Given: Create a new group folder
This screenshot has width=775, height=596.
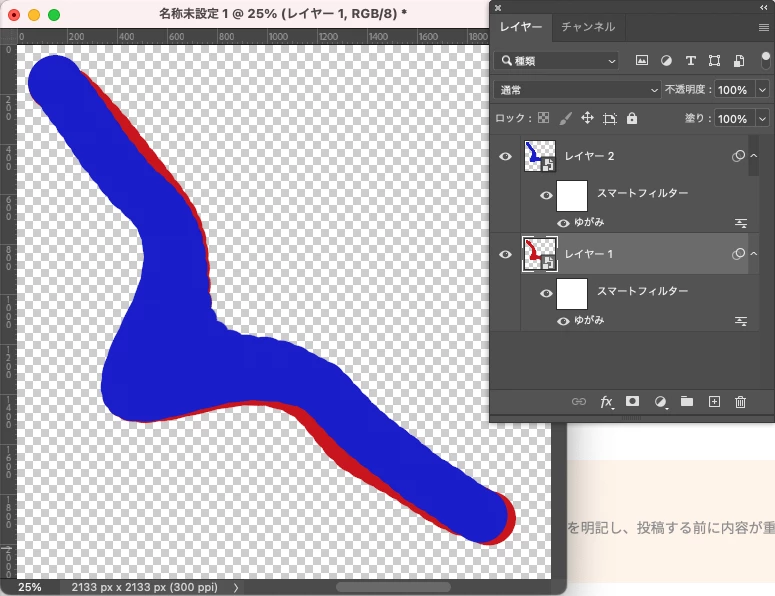Looking at the screenshot, I should (687, 401).
